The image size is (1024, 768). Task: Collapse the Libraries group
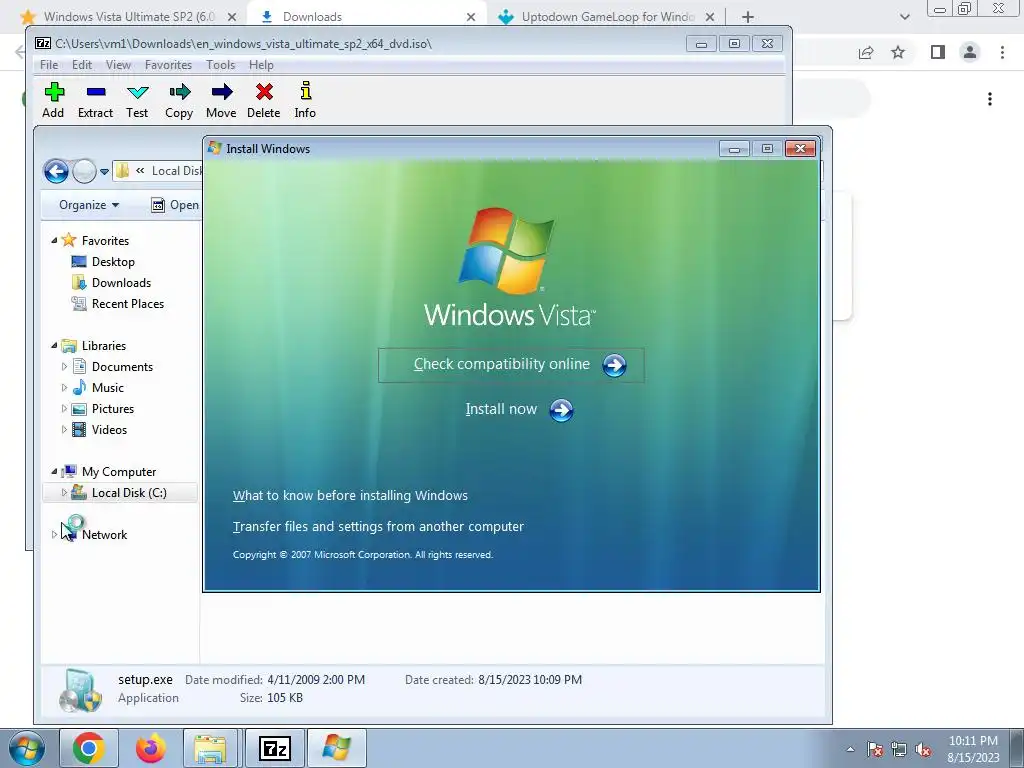pos(54,345)
